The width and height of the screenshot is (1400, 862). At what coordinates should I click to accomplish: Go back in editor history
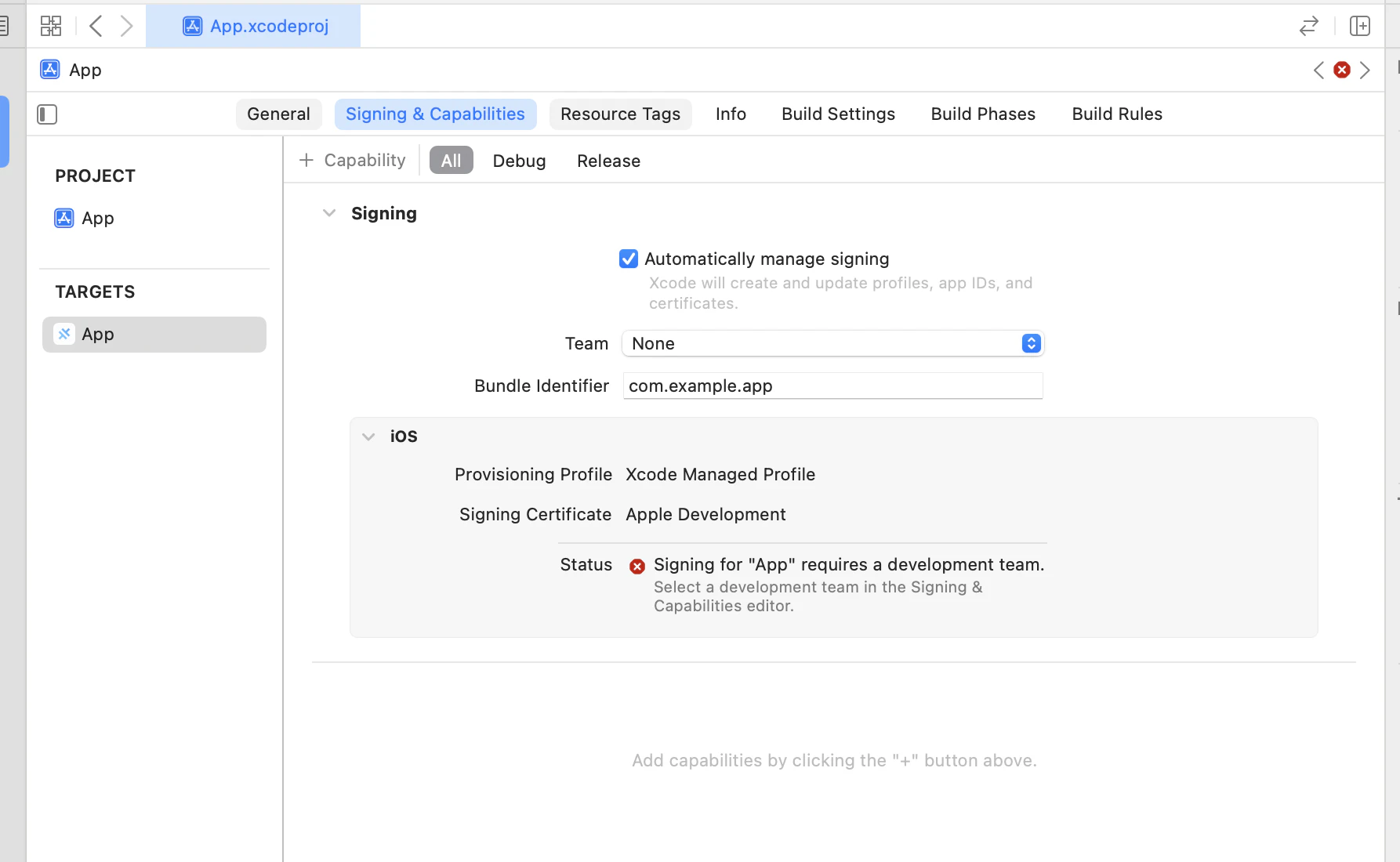click(96, 26)
